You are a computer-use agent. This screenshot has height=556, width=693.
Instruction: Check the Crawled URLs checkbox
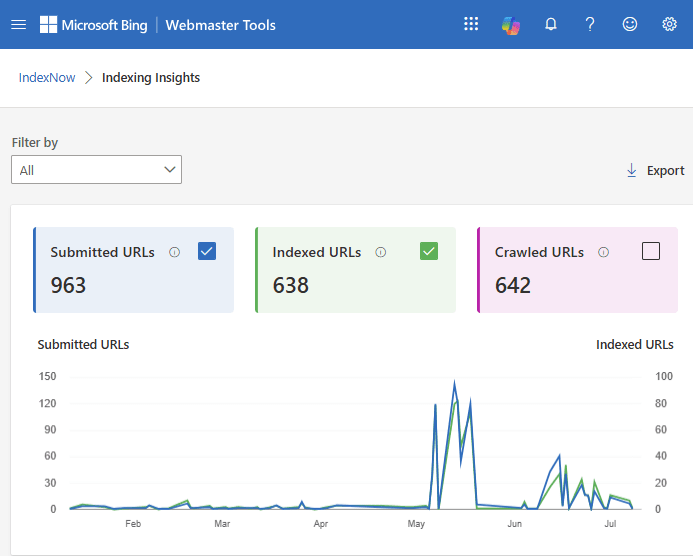(651, 251)
